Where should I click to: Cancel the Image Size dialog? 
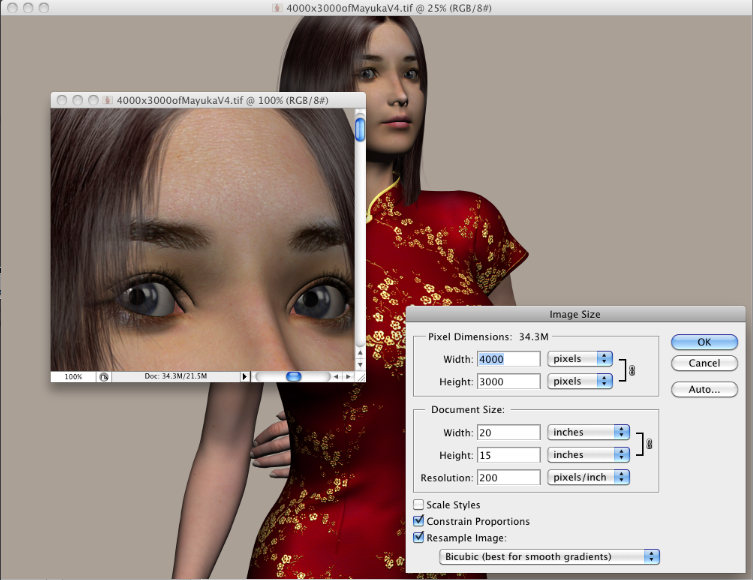click(x=704, y=363)
